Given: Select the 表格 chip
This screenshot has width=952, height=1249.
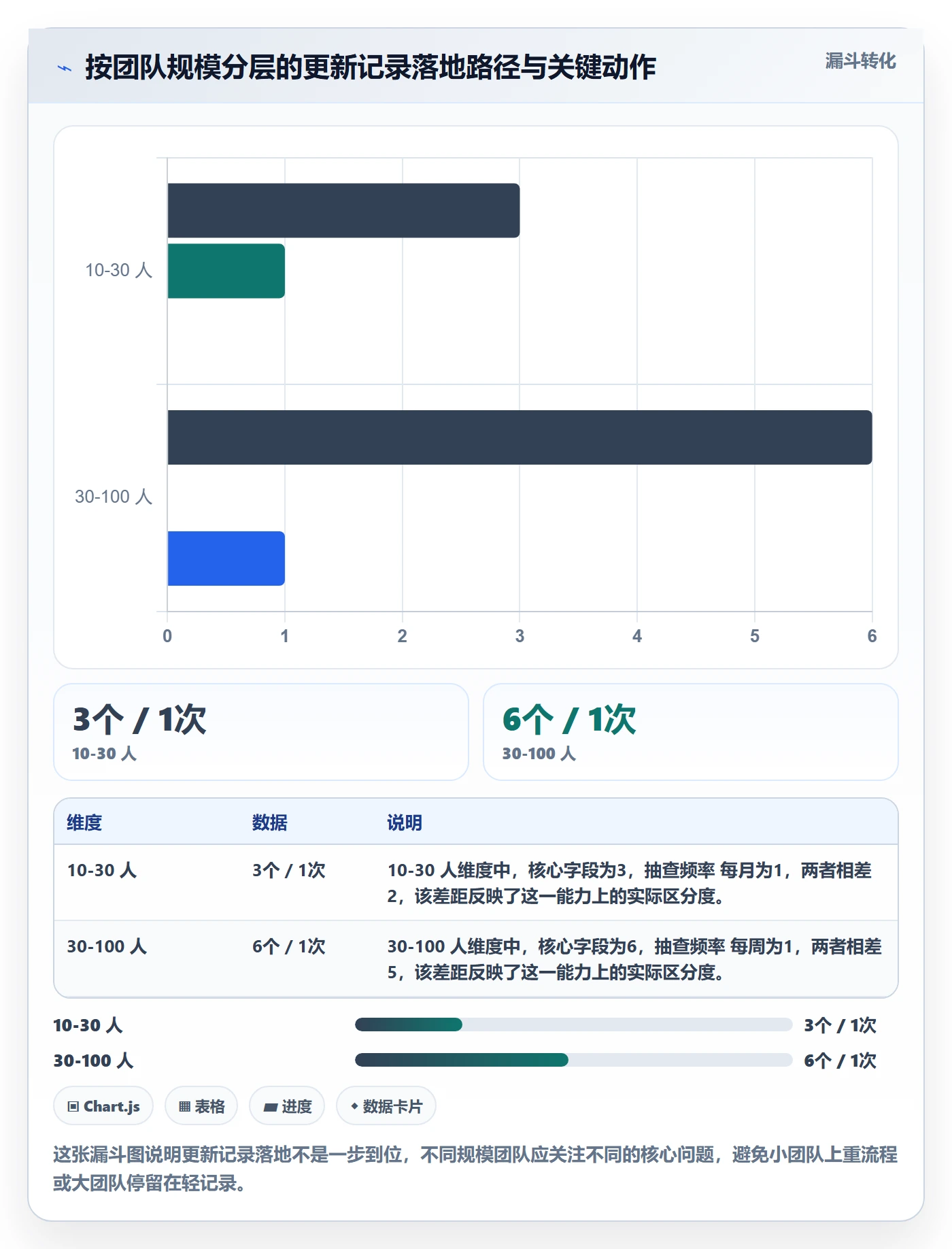Looking at the screenshot, I should (x=201, y=1106).
